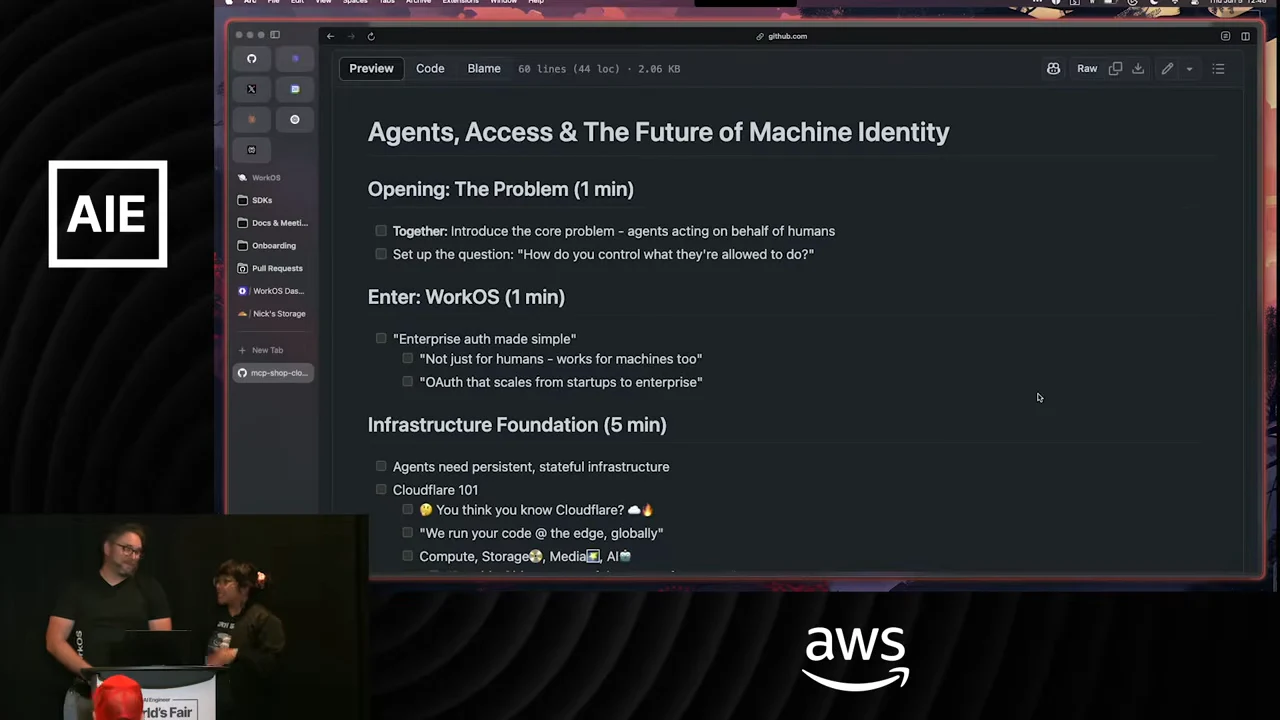Open the pinned blue calendar icon

295,89
